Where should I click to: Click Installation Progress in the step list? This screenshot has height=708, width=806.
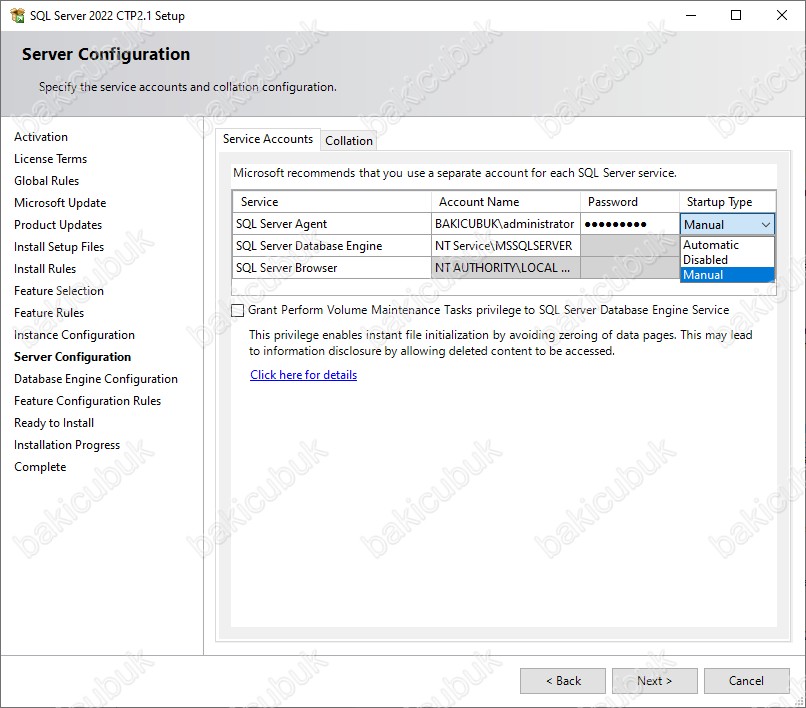tap(67, 445)
